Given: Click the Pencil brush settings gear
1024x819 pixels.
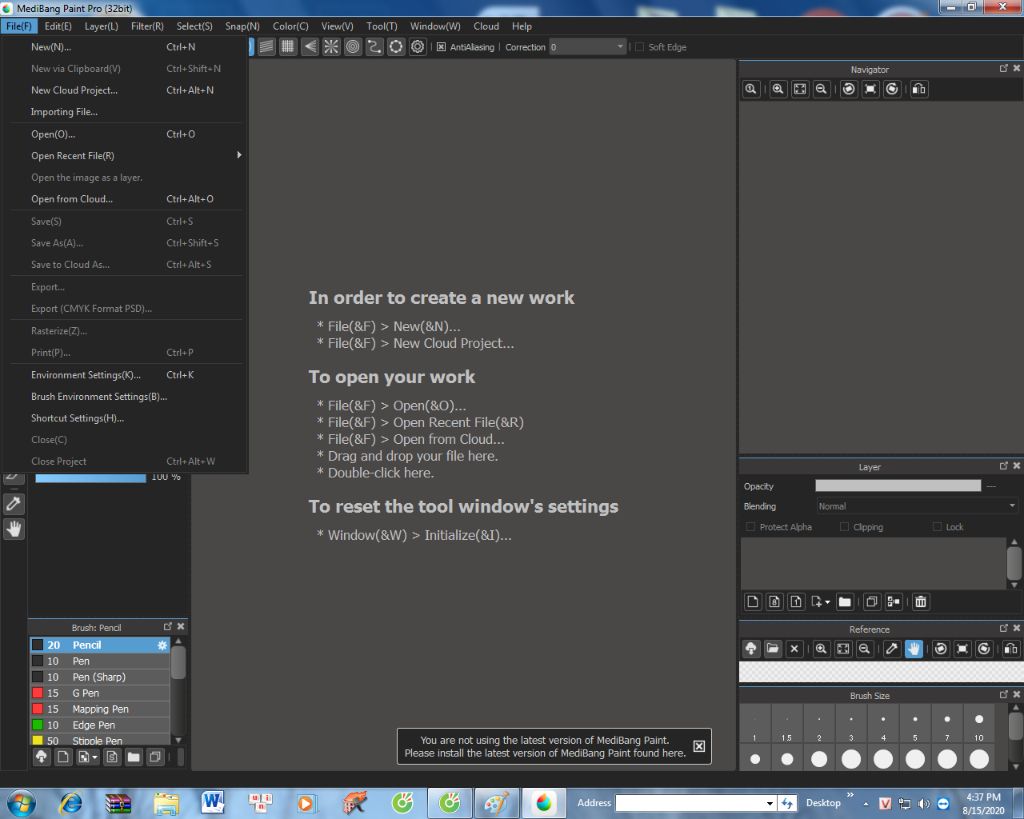Looking at the screenshot, I should (162, 645).
